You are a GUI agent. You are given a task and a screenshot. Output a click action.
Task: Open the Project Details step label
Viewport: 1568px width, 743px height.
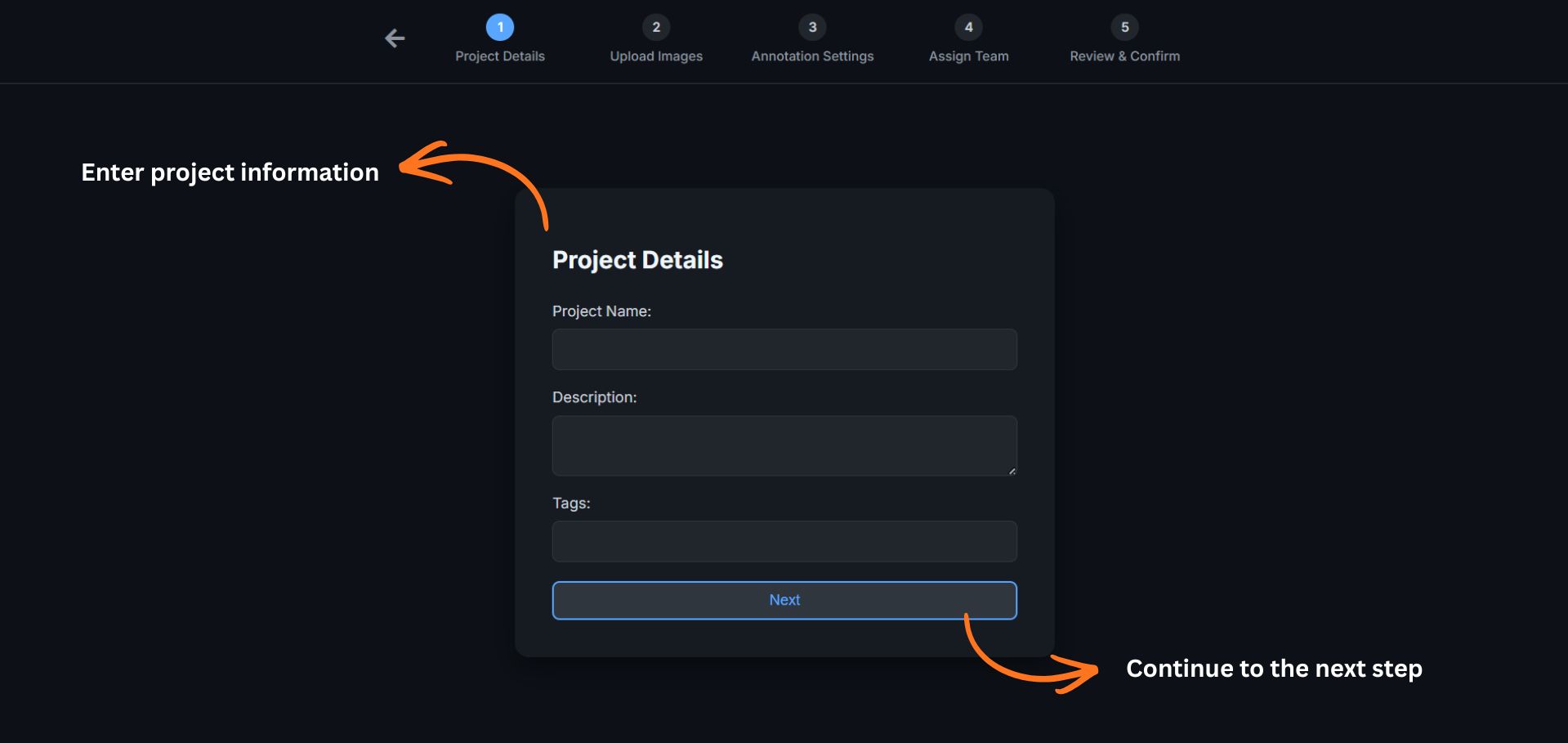coord(500,56)
